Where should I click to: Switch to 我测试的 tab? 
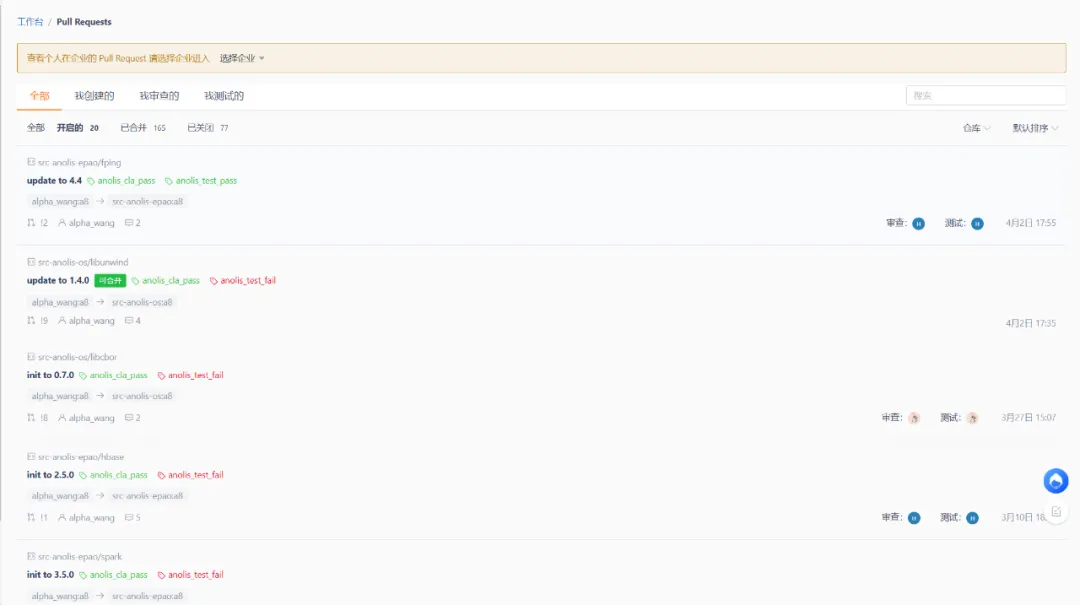click(x=224, y=96)
